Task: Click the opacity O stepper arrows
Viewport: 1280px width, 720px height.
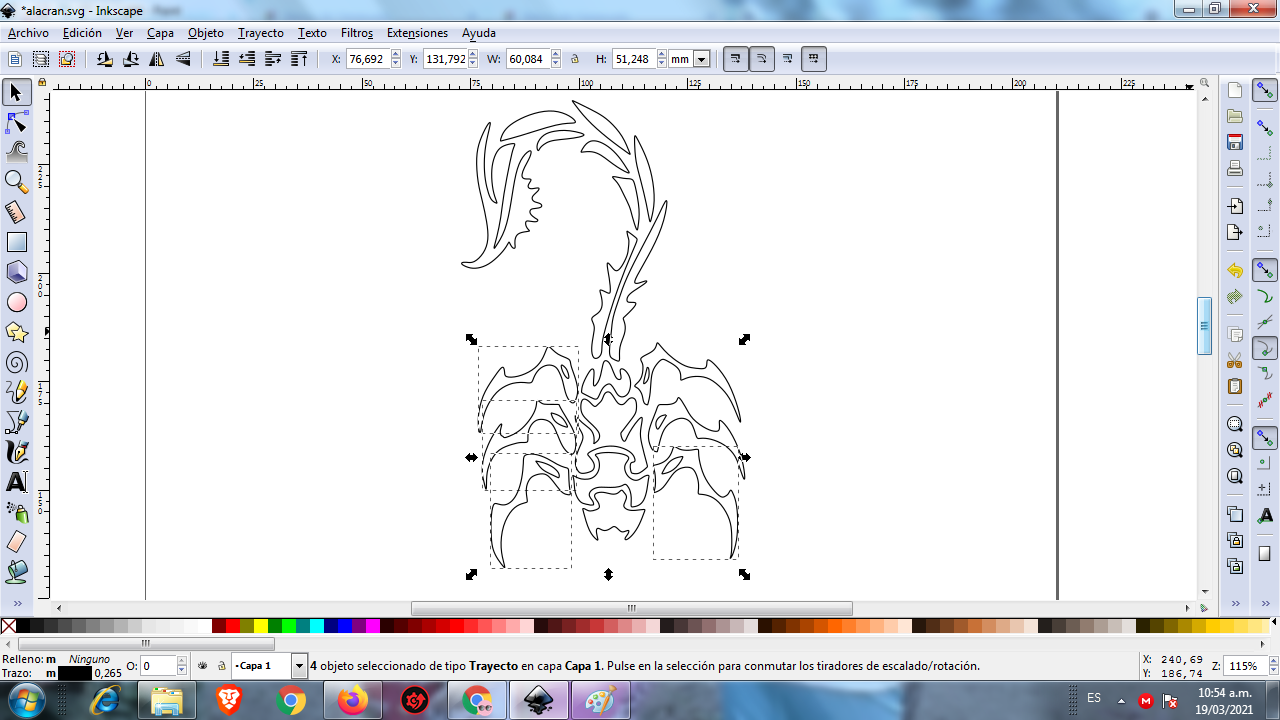Action: pos(182,665)
